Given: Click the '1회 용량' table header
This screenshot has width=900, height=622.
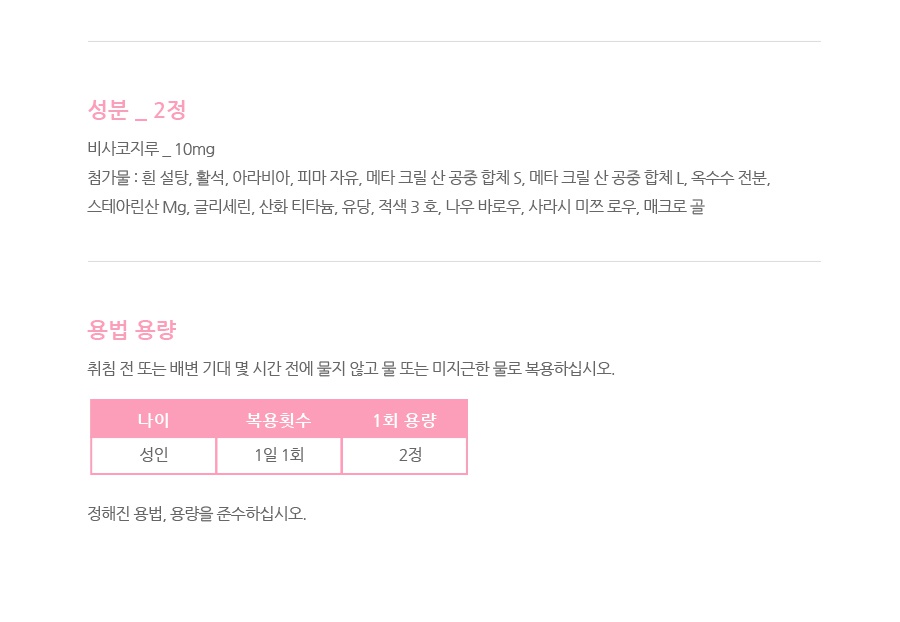Looking at the screenshot, I should coord(404,420).
